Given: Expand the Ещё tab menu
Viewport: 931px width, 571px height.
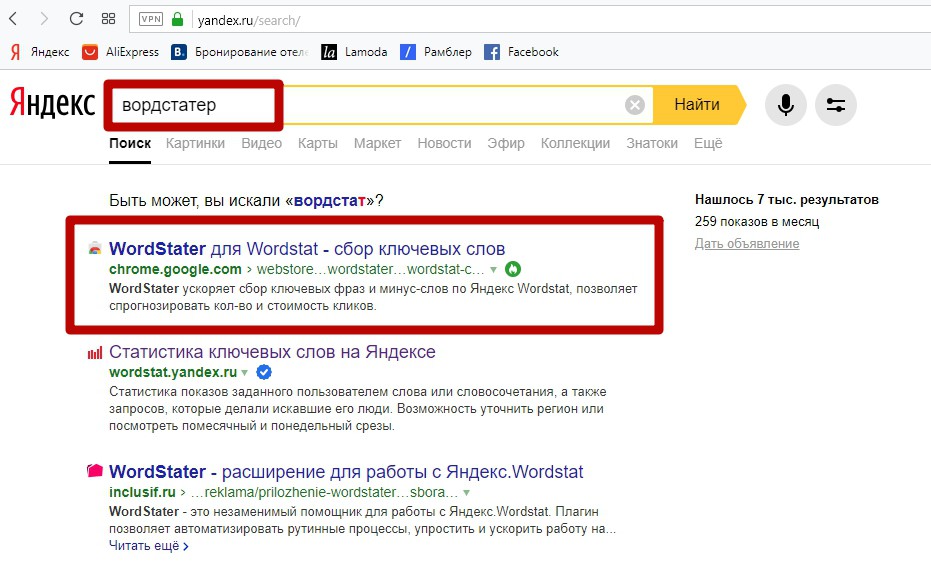Looking at the screenshot, I should (x=708, y=144).
